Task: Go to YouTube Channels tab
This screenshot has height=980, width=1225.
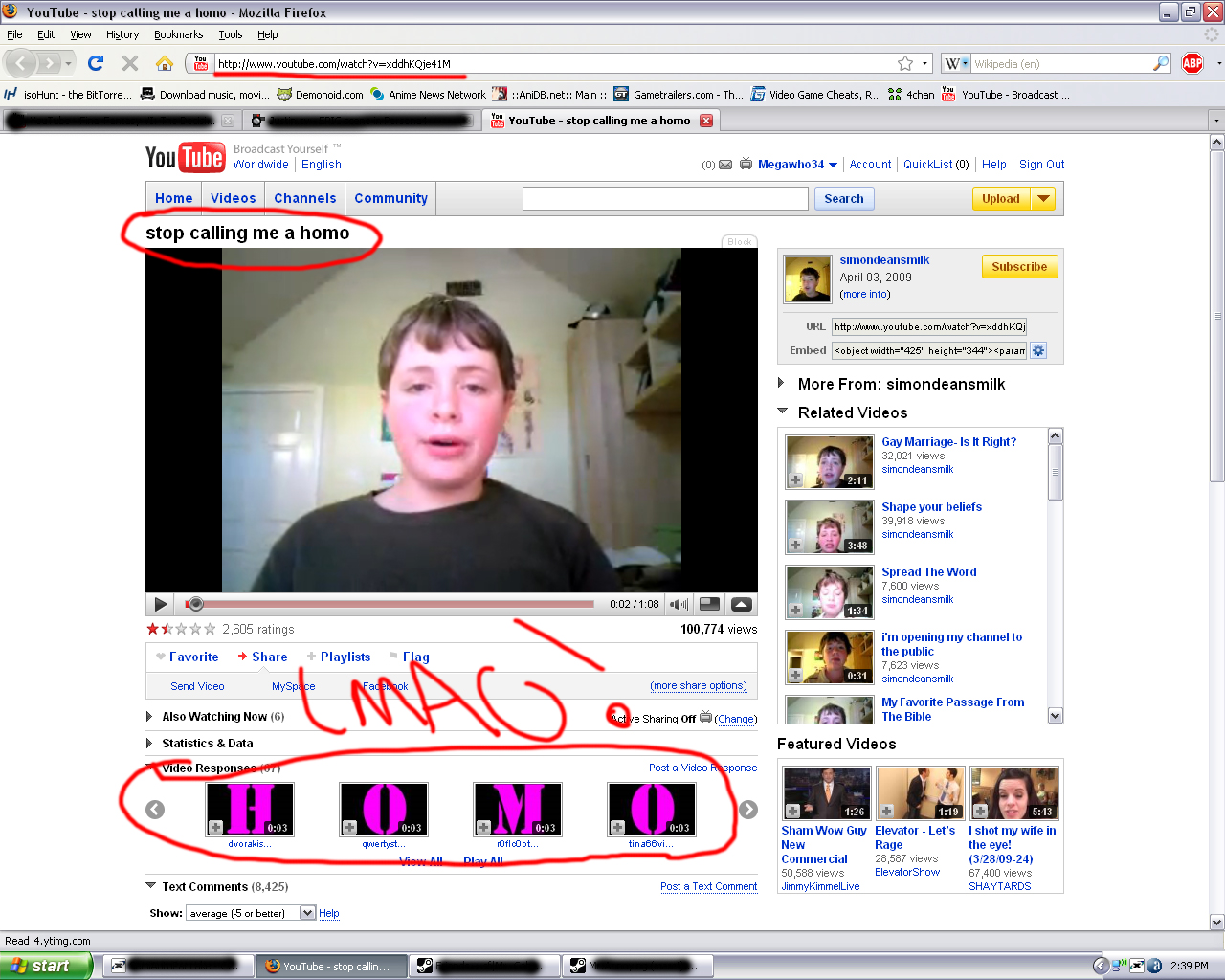Action: (305, 198)
